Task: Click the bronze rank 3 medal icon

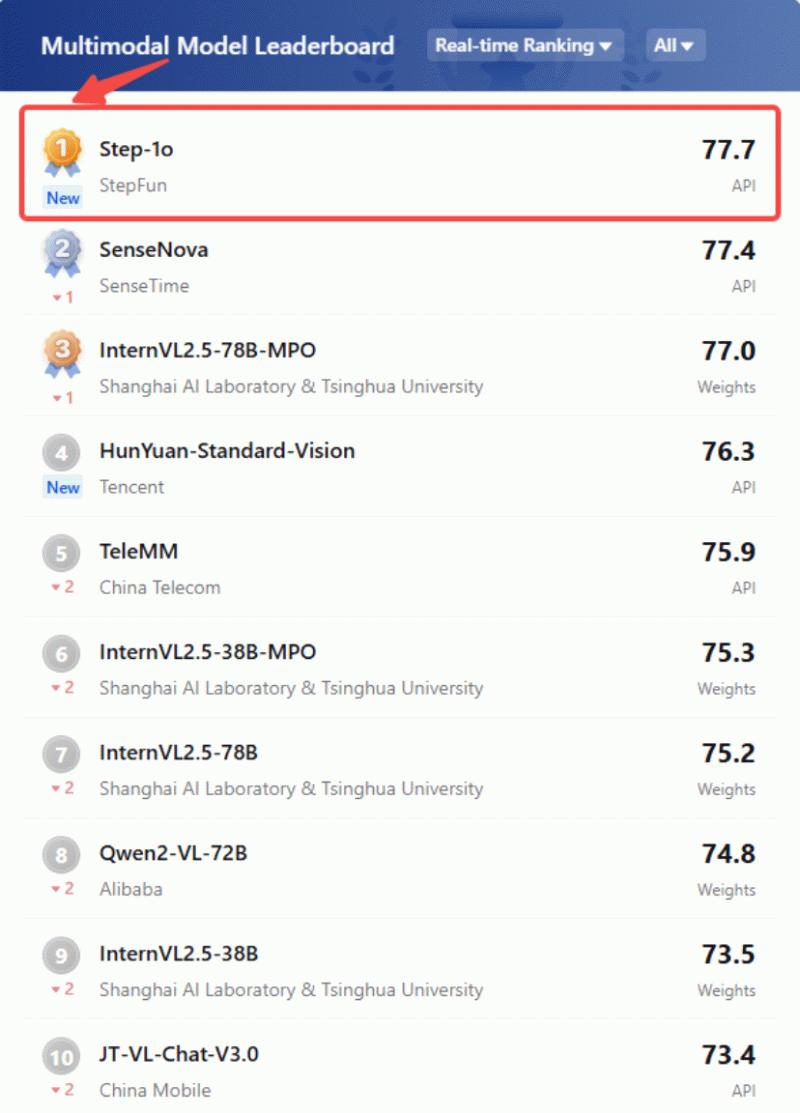Action: [x=62, y=353]
